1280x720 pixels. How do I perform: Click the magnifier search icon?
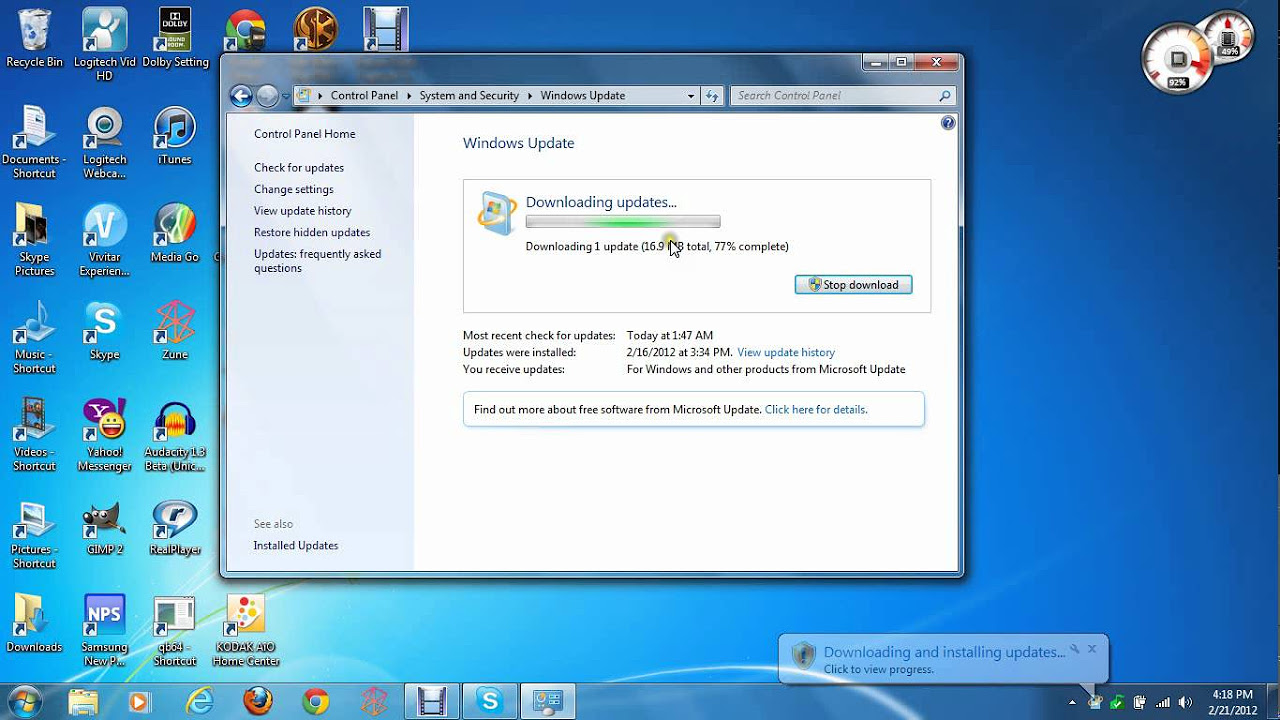click(945, 96)
